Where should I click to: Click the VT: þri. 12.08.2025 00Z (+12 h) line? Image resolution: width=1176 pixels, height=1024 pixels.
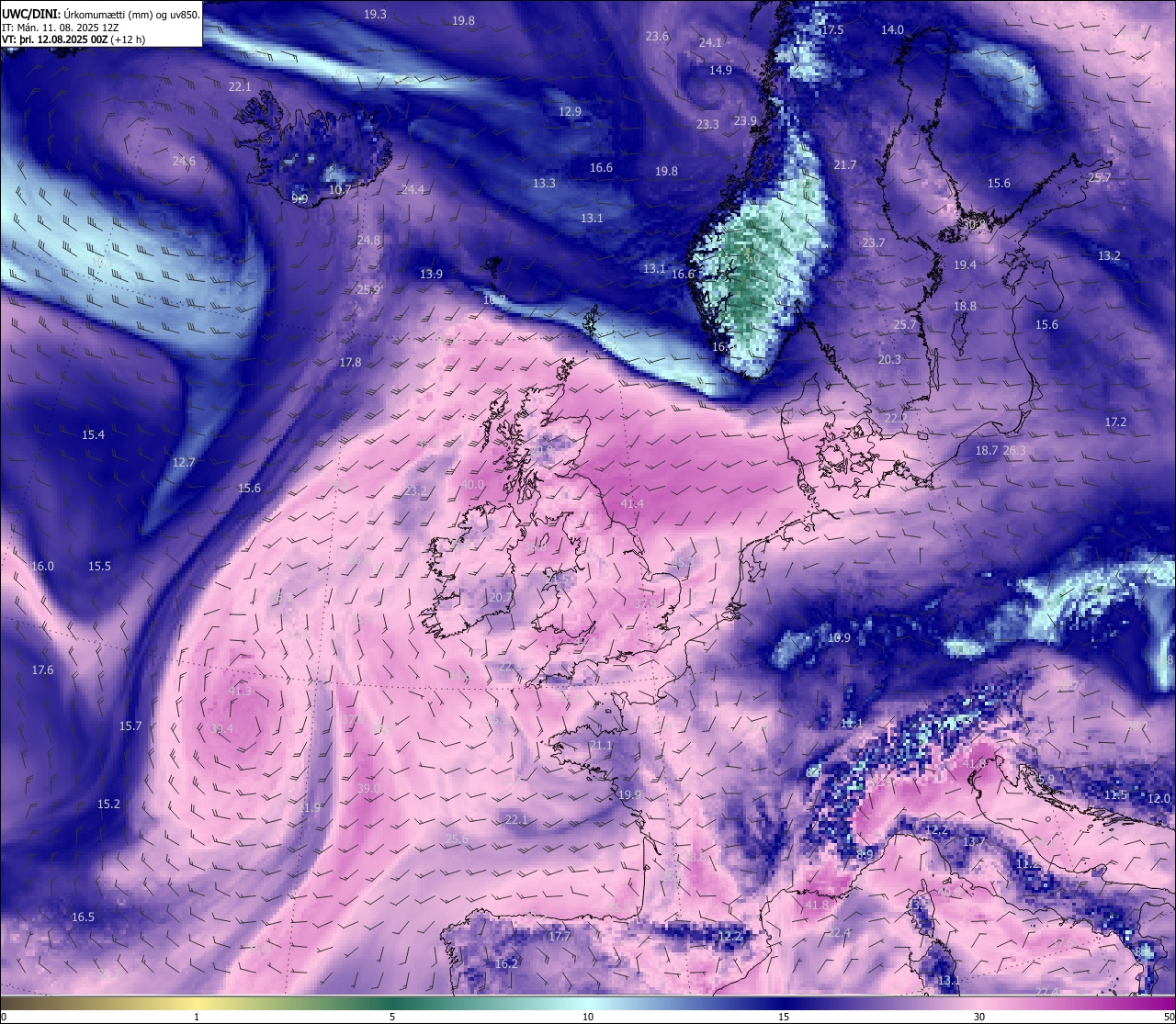pos(73,39)
